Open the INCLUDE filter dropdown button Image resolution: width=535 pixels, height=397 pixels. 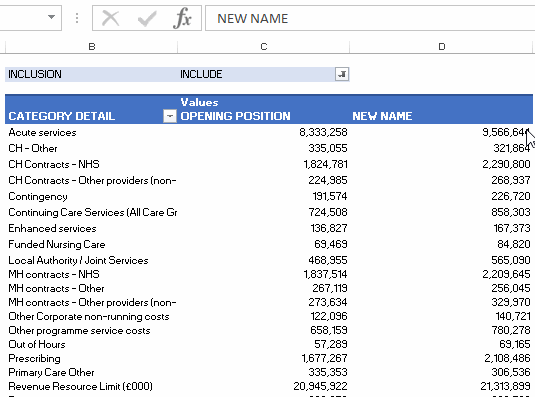[342, 74]
